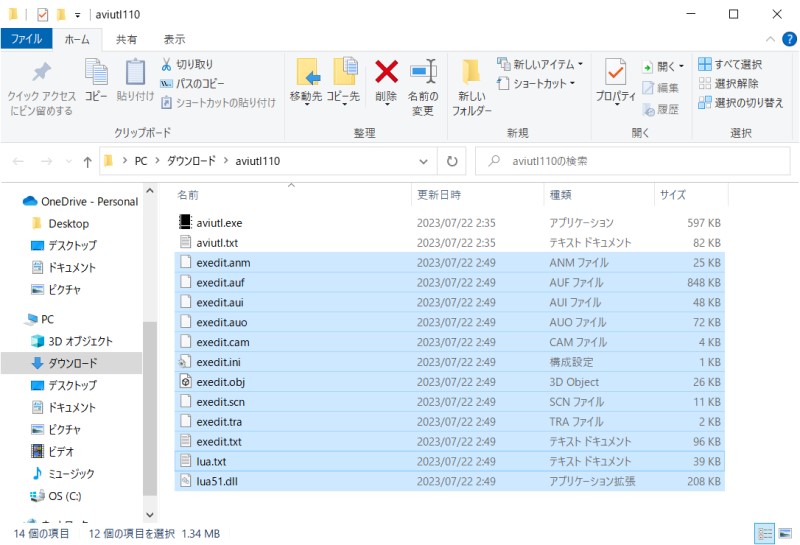Click the プロパティ (Properties) icon
Viewport: 800px width, 545px height.
pos(616,71)
